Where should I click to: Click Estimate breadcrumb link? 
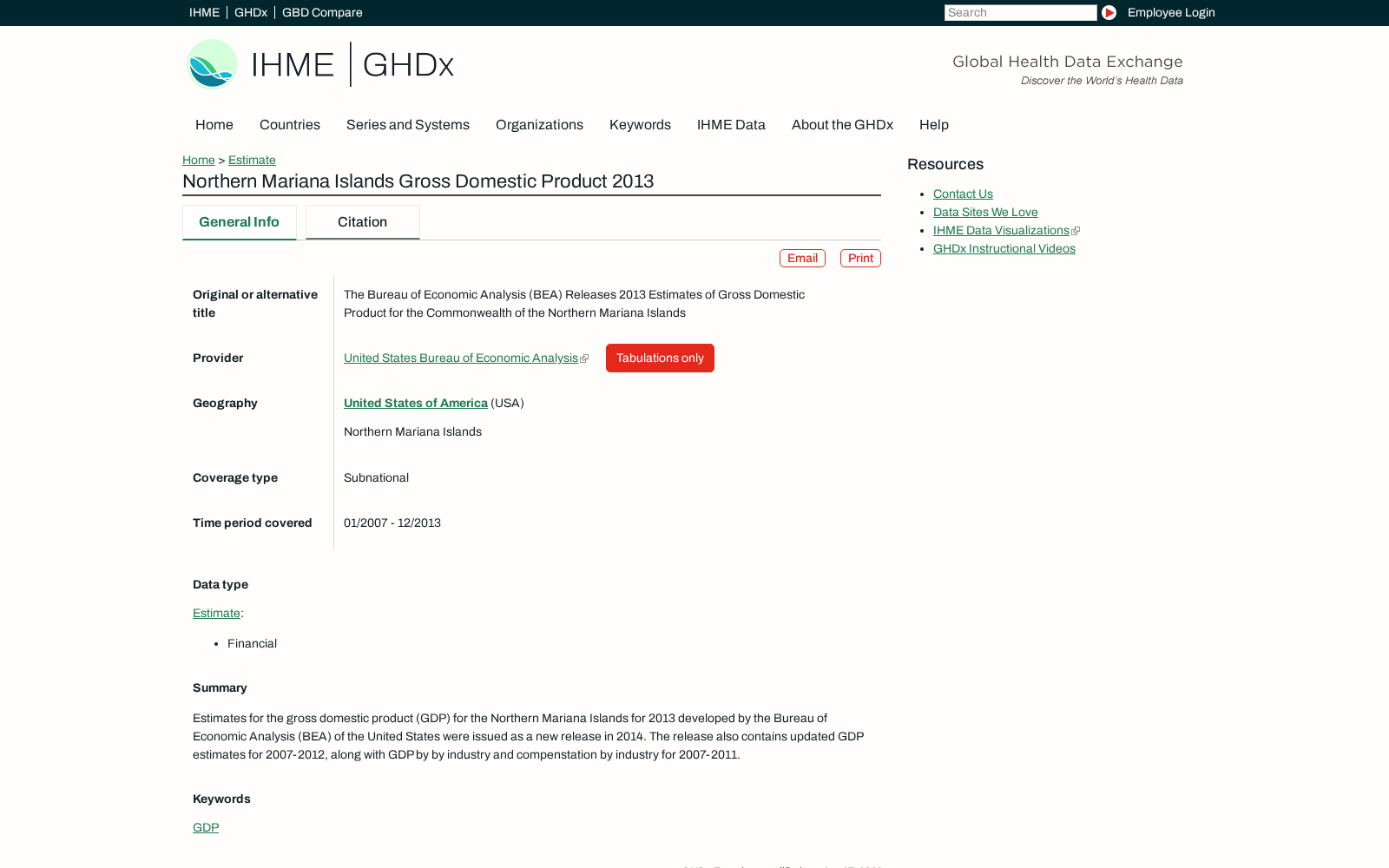tap(252, 160)
